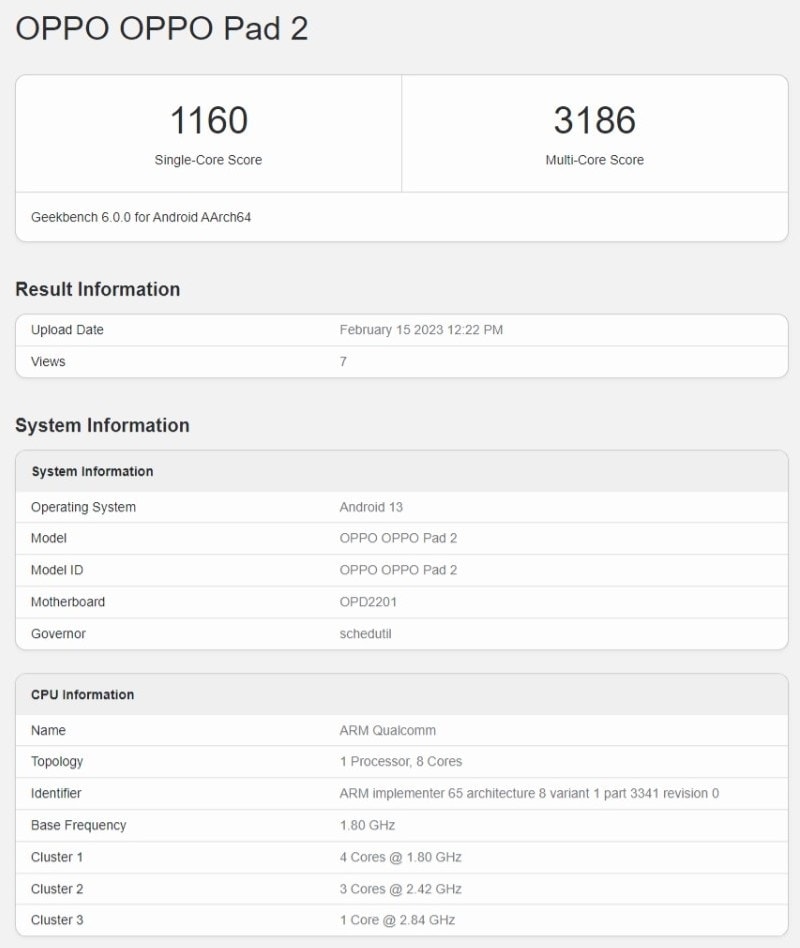Click the large System Information section heading
The width and height of the screenshot is (800, 948).
[x=102, y=425]
